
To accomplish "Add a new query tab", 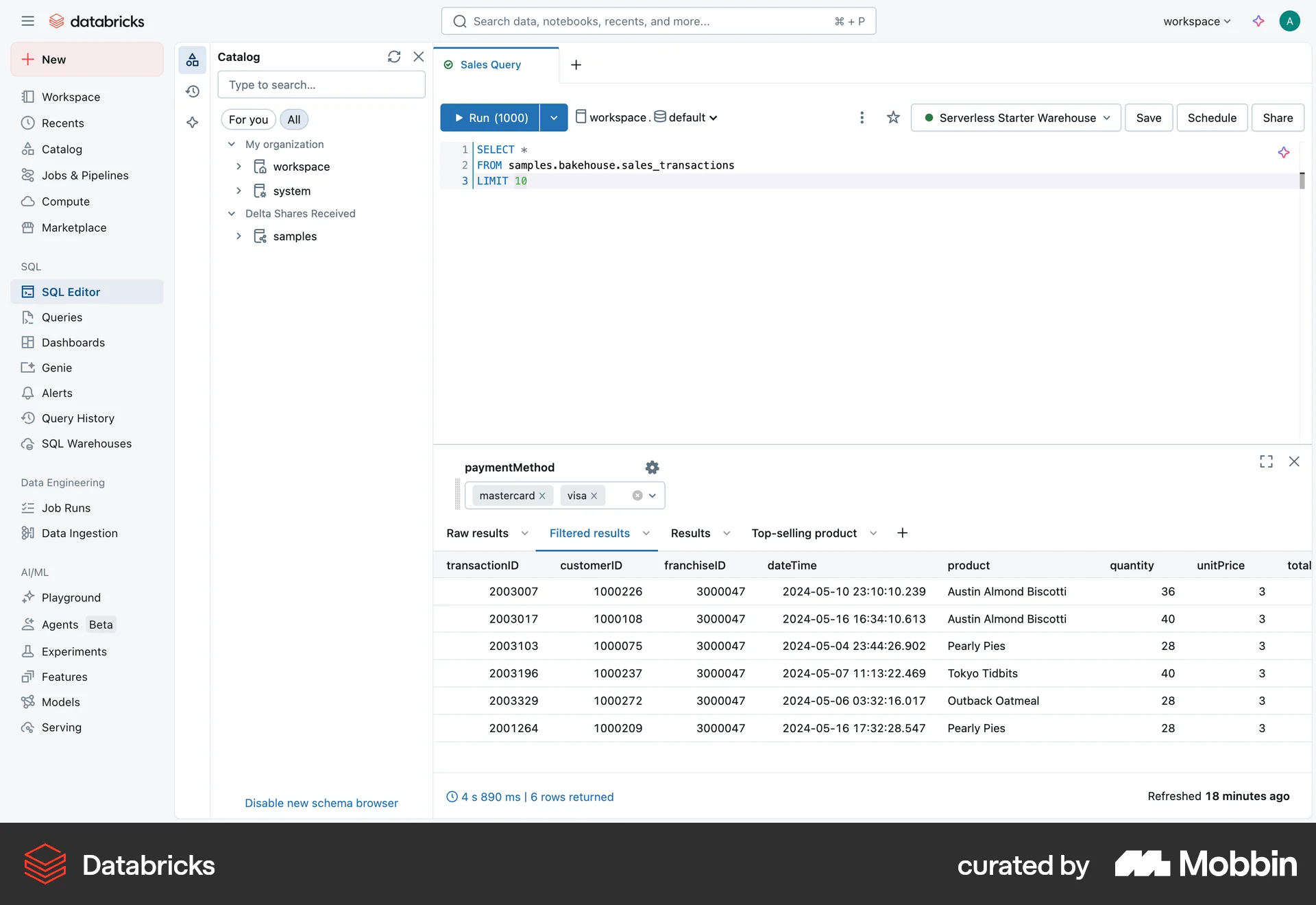I will tap(576, 65).
